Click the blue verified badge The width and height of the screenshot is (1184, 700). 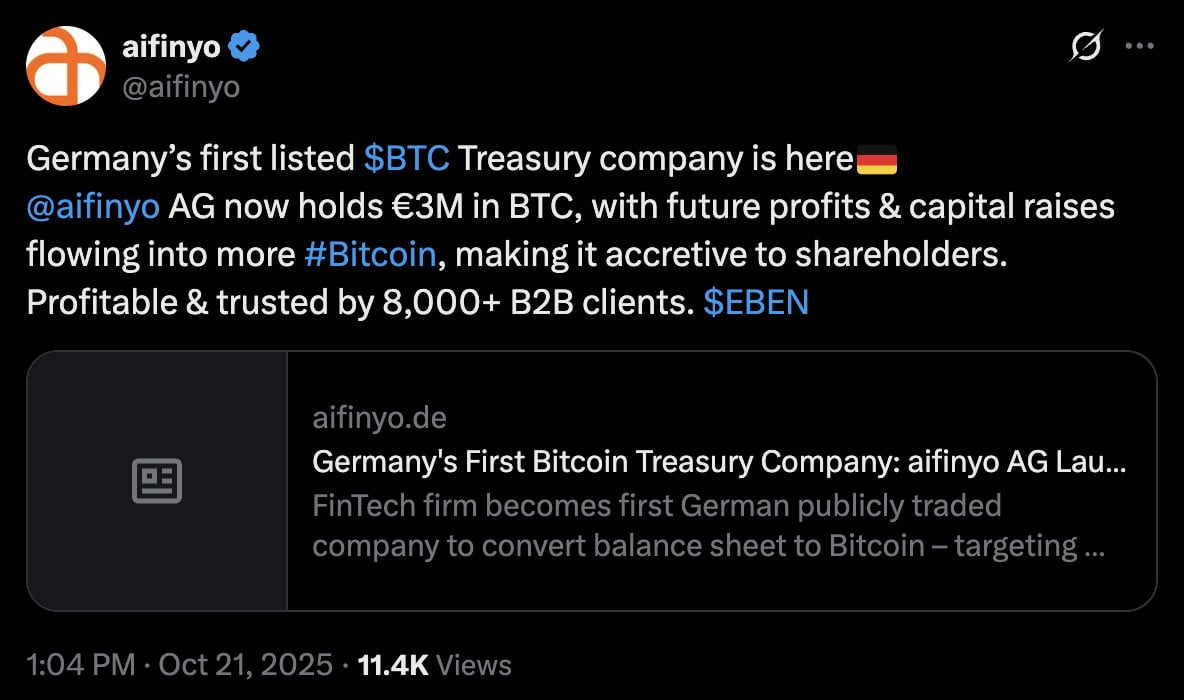[246, 45]
